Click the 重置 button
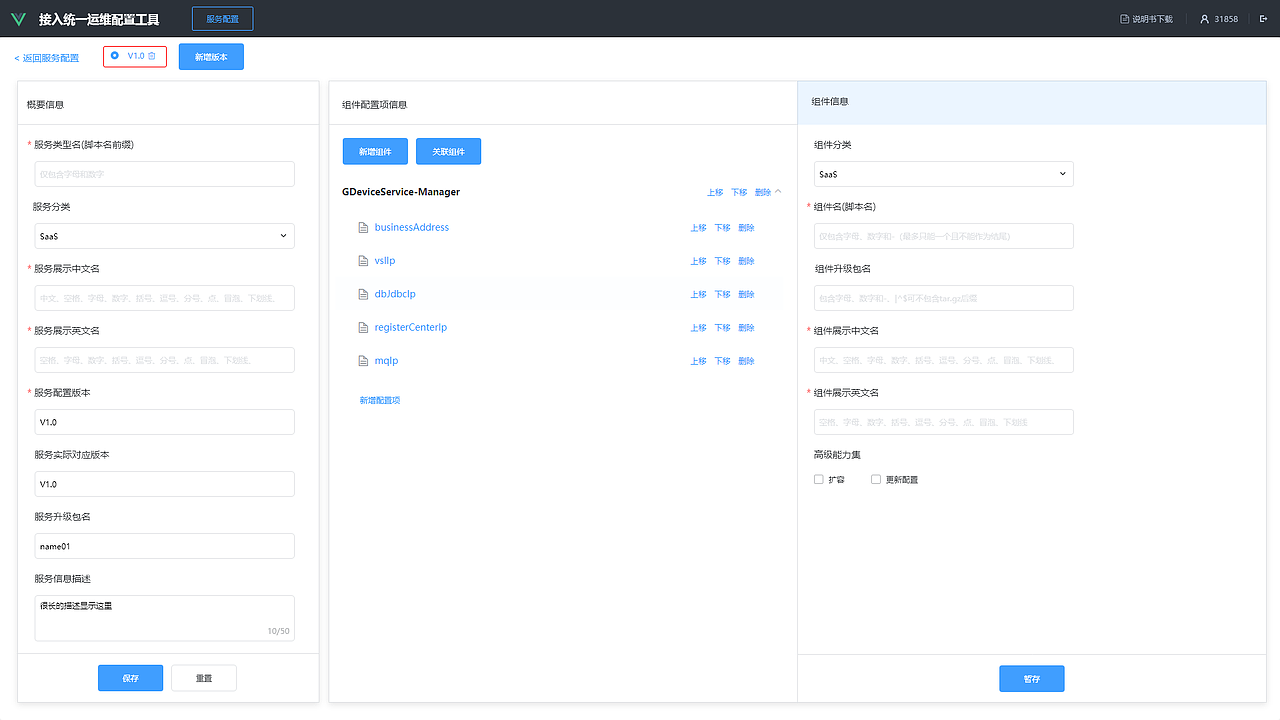Viewport: 1280px width, 720px height. 204,678
